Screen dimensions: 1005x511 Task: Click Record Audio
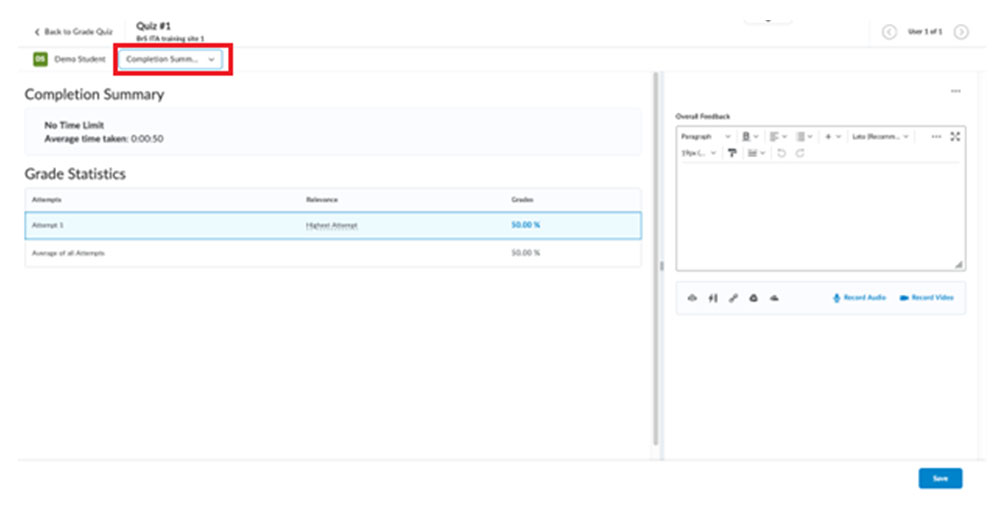click(x=859, y=298)
